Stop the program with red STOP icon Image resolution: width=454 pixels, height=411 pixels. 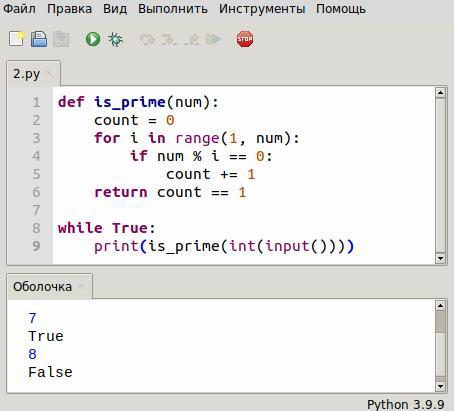click(245, 39)
